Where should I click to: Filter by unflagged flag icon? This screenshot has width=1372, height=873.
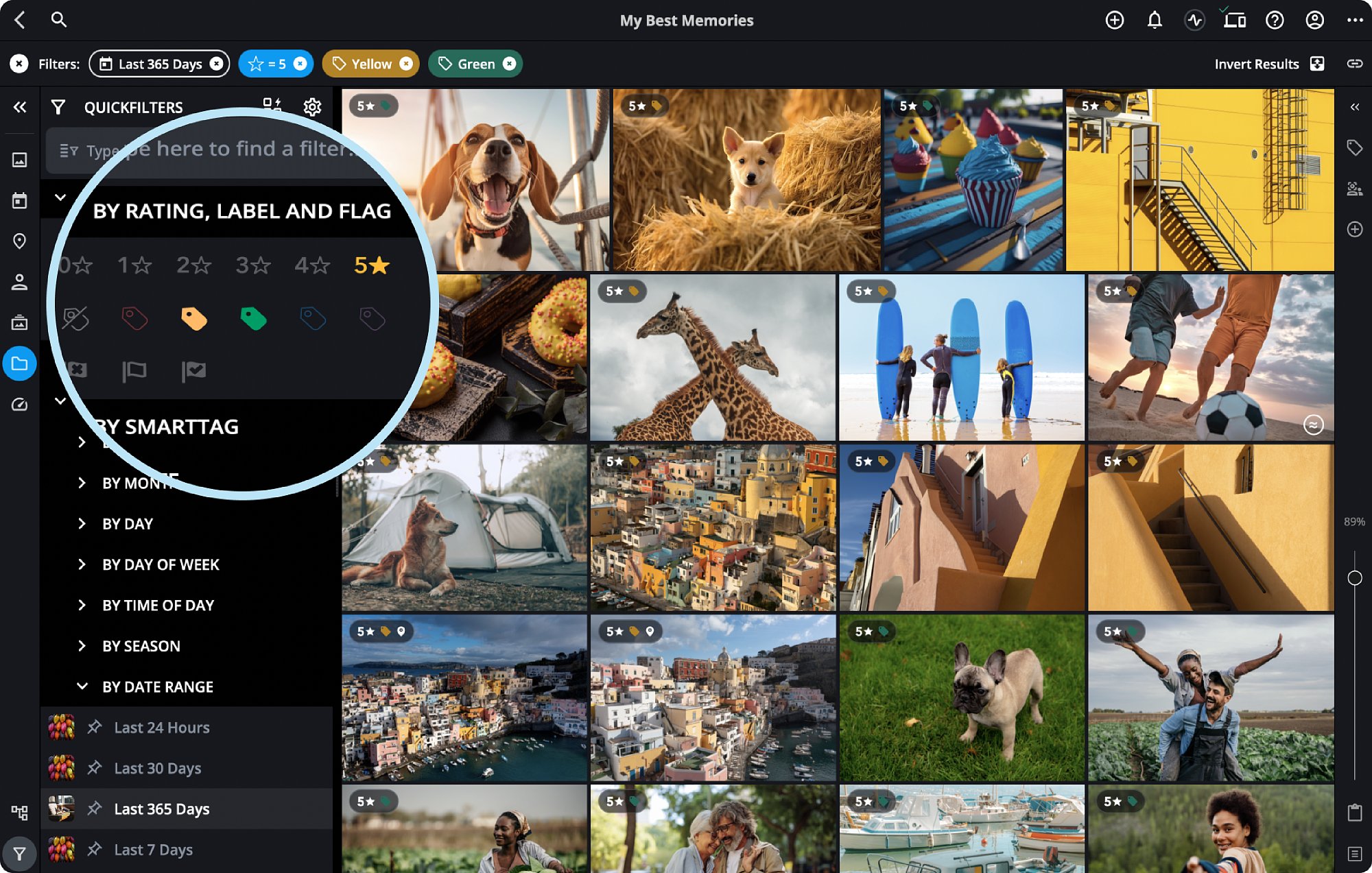pos(134,371)
